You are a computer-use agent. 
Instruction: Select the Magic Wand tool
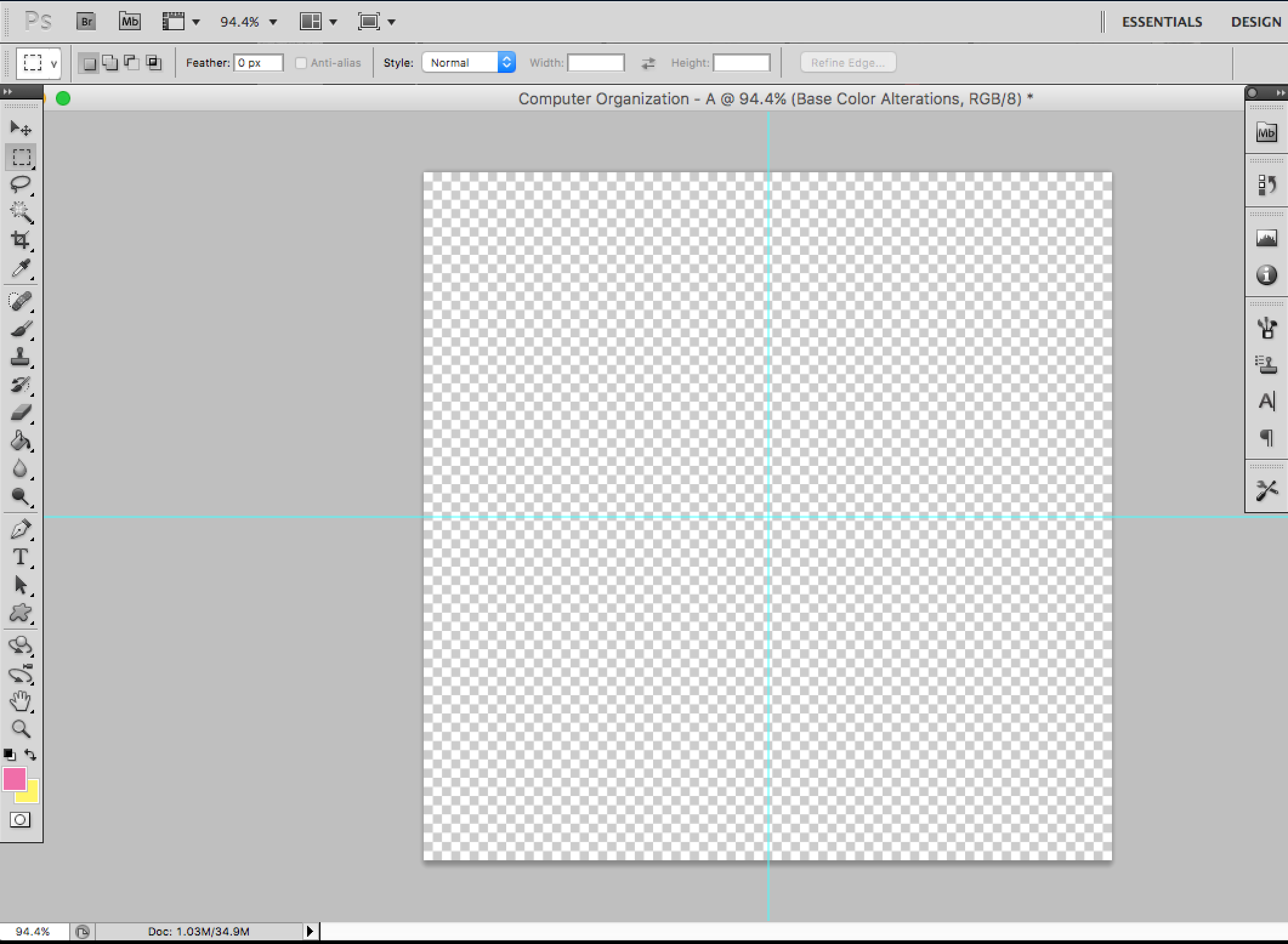[21, 212]
